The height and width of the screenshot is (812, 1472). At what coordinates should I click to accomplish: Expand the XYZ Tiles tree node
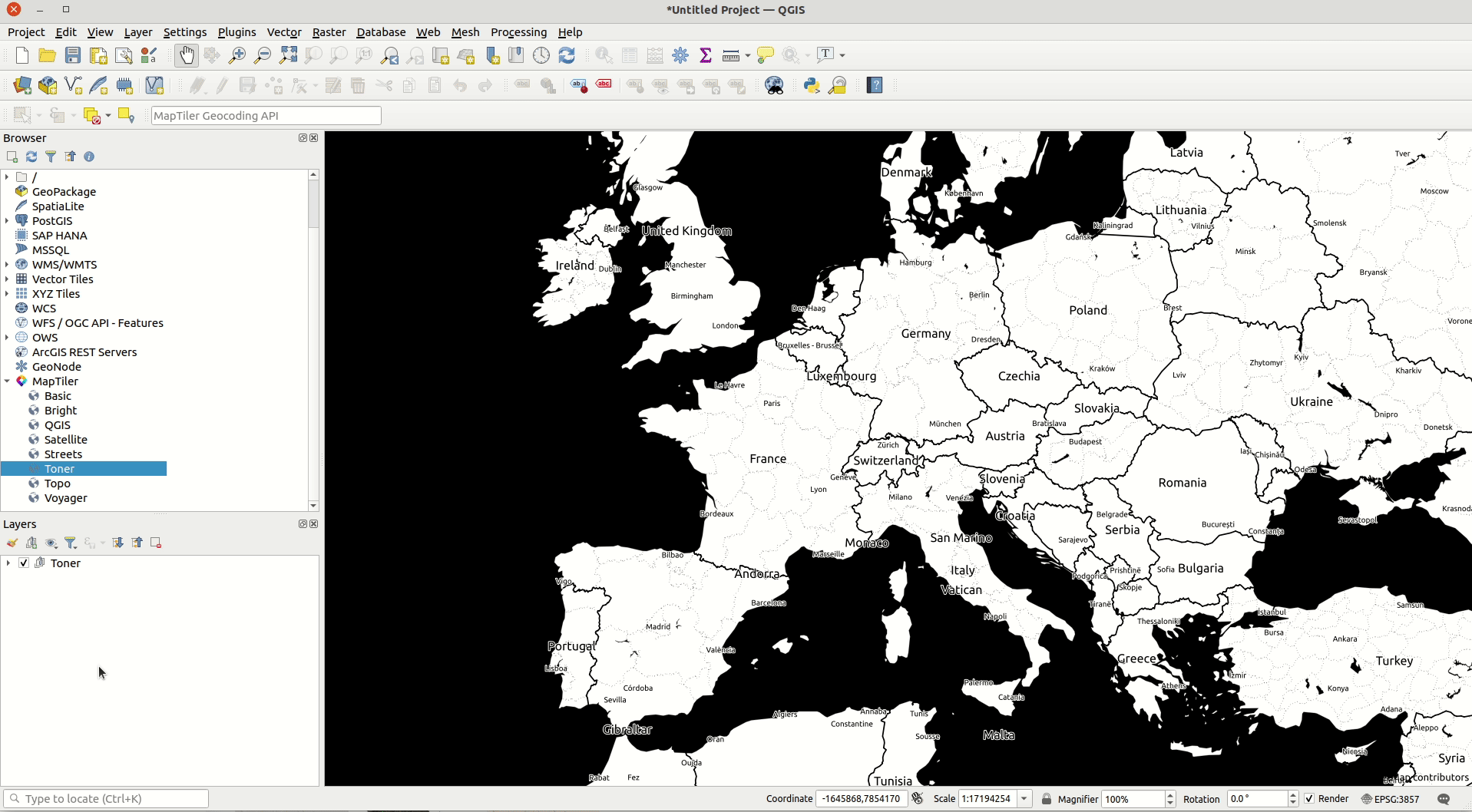click(x=8, y=294)
